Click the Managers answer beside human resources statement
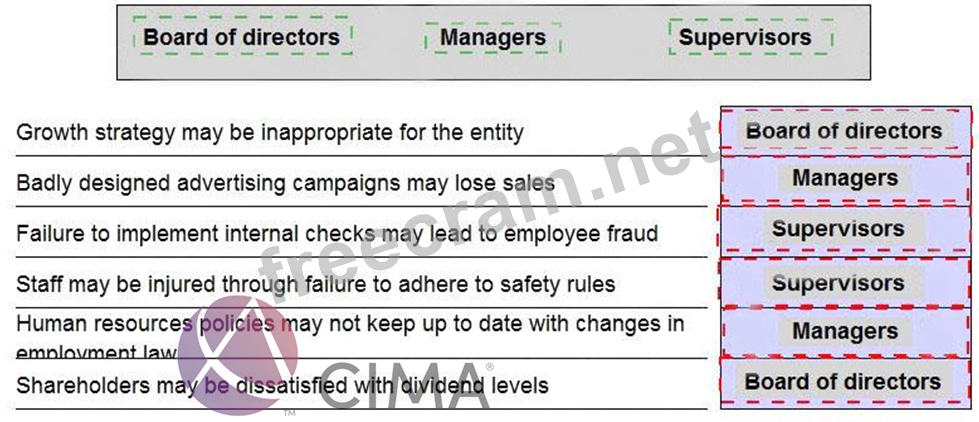 (844, 331)
